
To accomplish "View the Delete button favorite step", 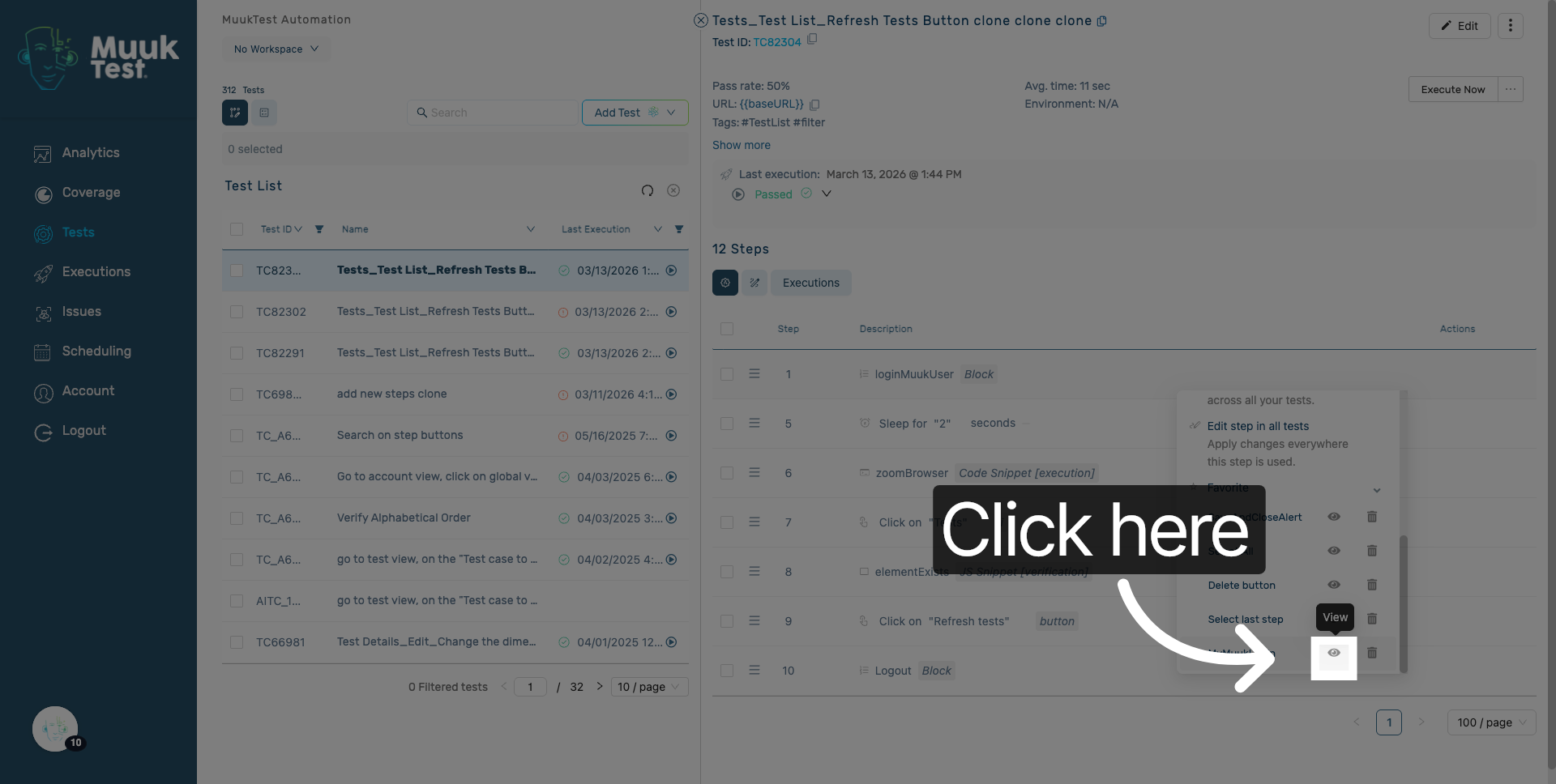I will 1334,585.
